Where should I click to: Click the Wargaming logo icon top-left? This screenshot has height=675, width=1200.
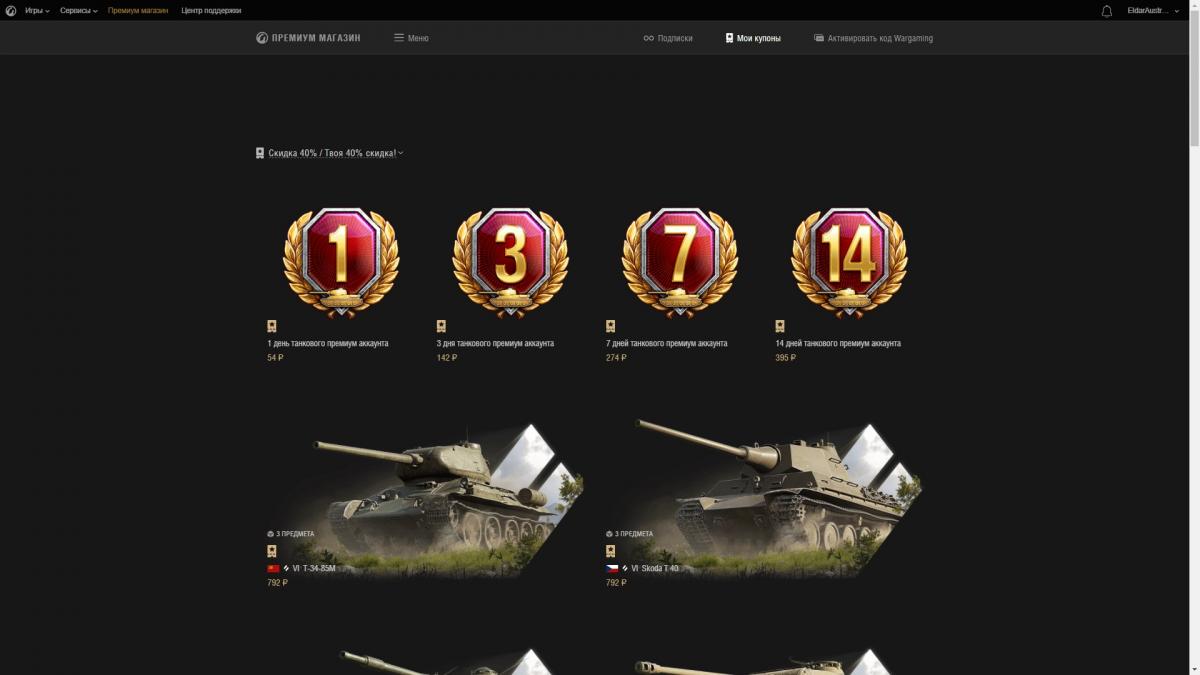(x=10, y=10)
